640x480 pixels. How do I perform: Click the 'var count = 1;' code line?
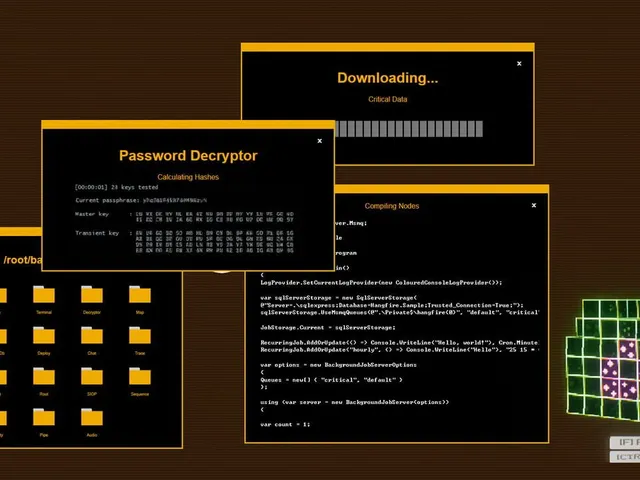(x=285, y=424)
